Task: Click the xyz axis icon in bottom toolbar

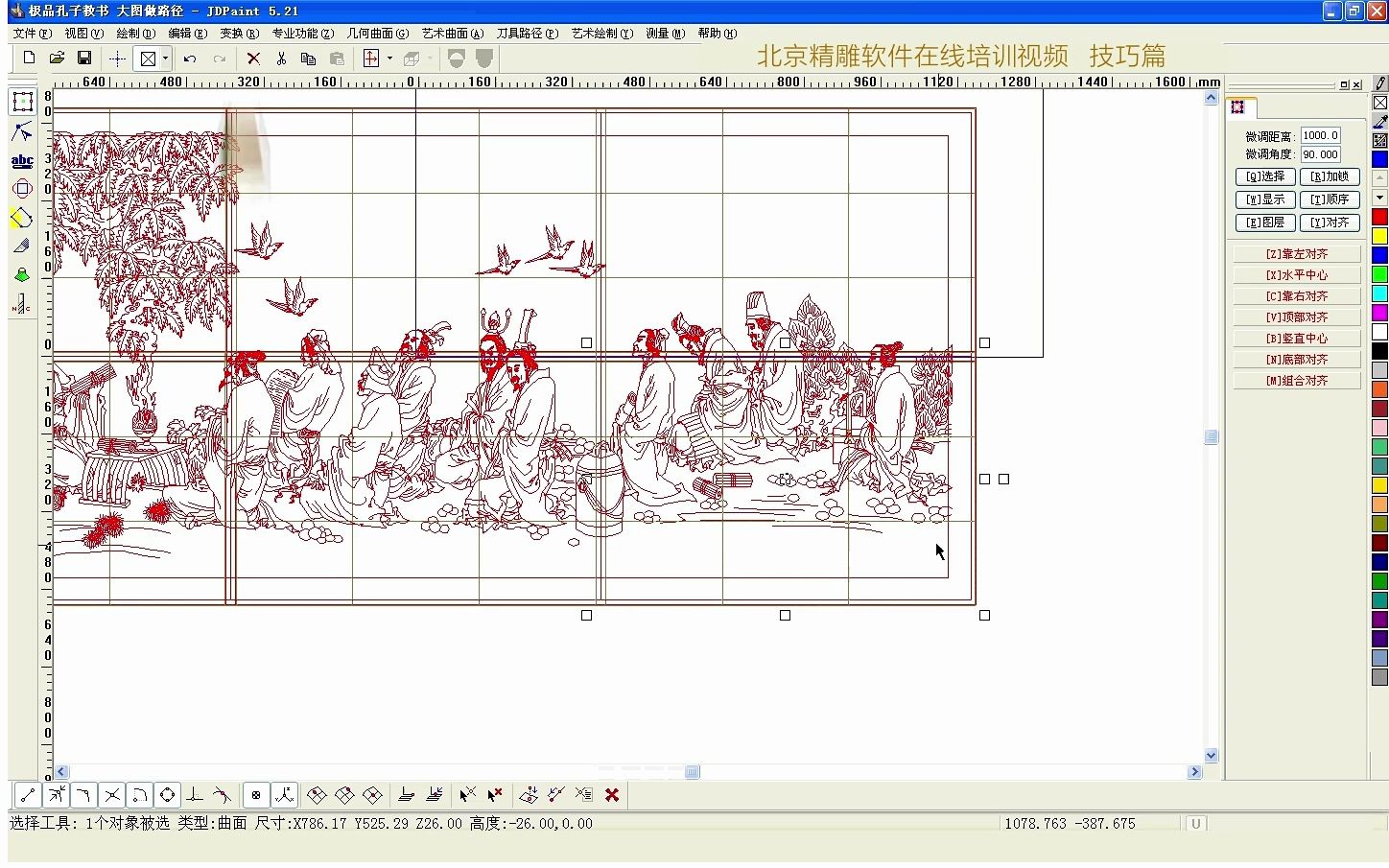Action: tap(284, 795)
